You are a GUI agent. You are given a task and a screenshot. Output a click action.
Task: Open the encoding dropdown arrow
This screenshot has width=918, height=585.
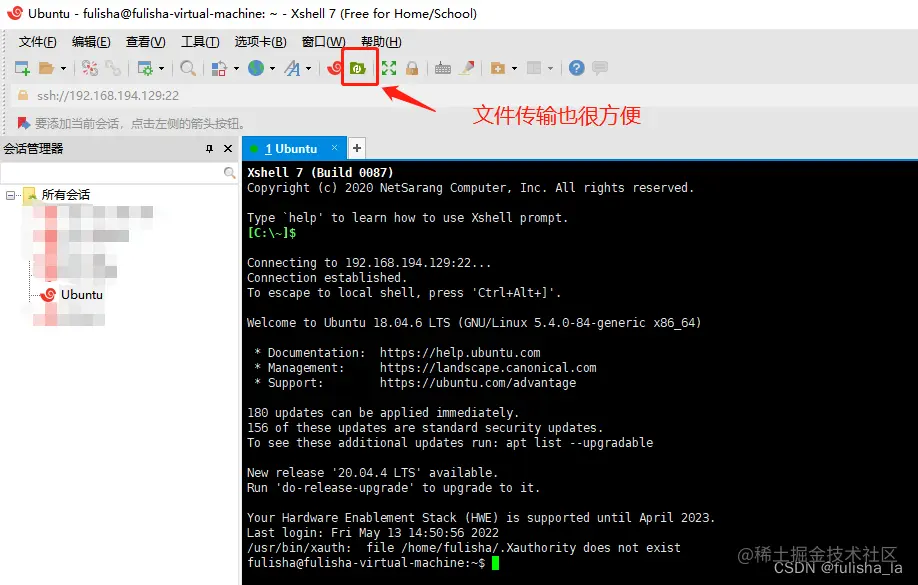272,69
